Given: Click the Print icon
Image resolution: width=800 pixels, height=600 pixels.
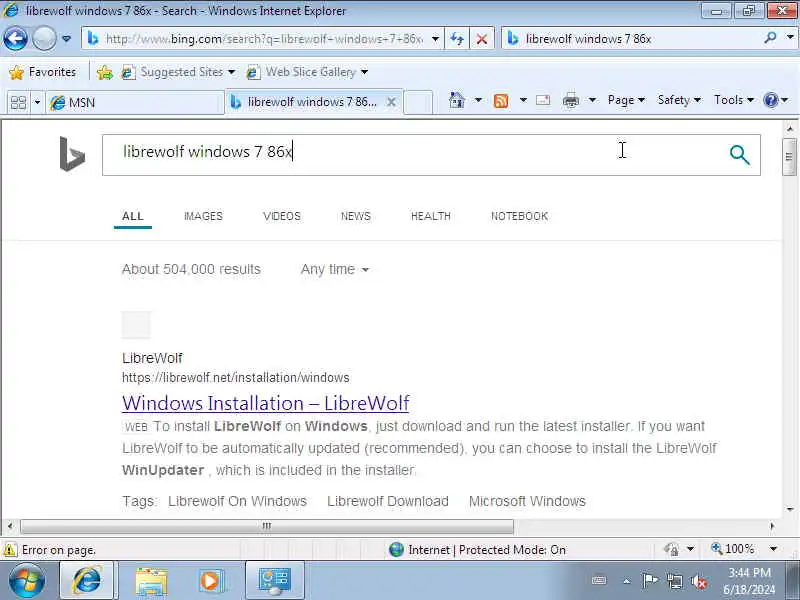Looking at the screenshot, I should pyautogui.click(x=571, y=101).
